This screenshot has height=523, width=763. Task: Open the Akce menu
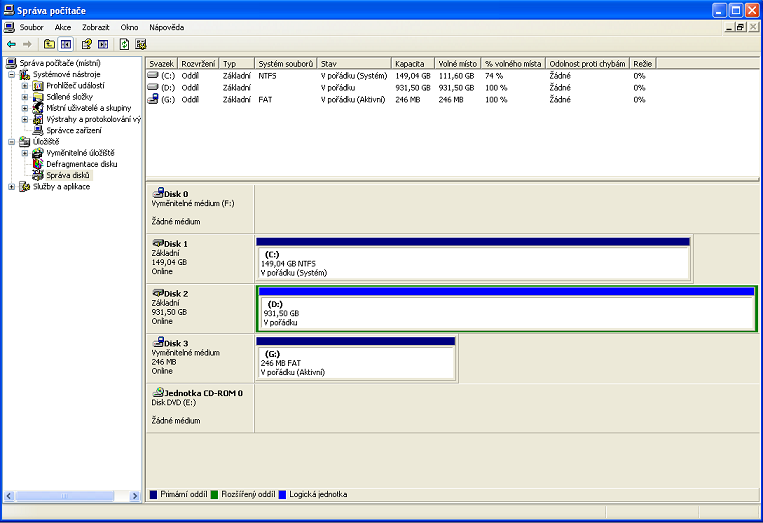[x=63, y=27]
